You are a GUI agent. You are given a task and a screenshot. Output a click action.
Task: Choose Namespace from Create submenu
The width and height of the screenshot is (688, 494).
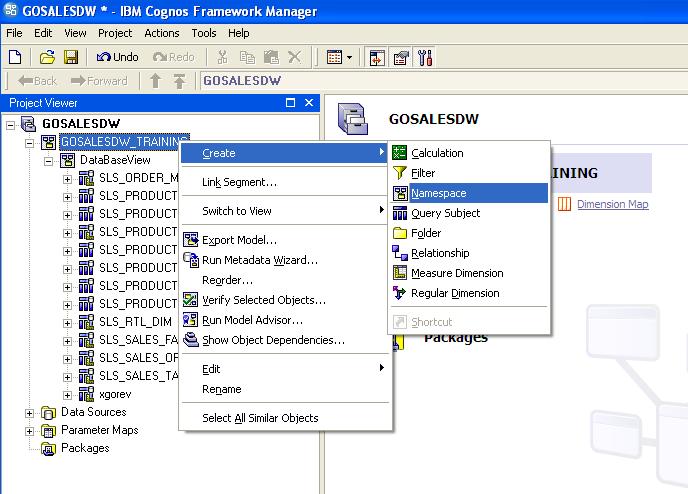(x=469, y=193)
